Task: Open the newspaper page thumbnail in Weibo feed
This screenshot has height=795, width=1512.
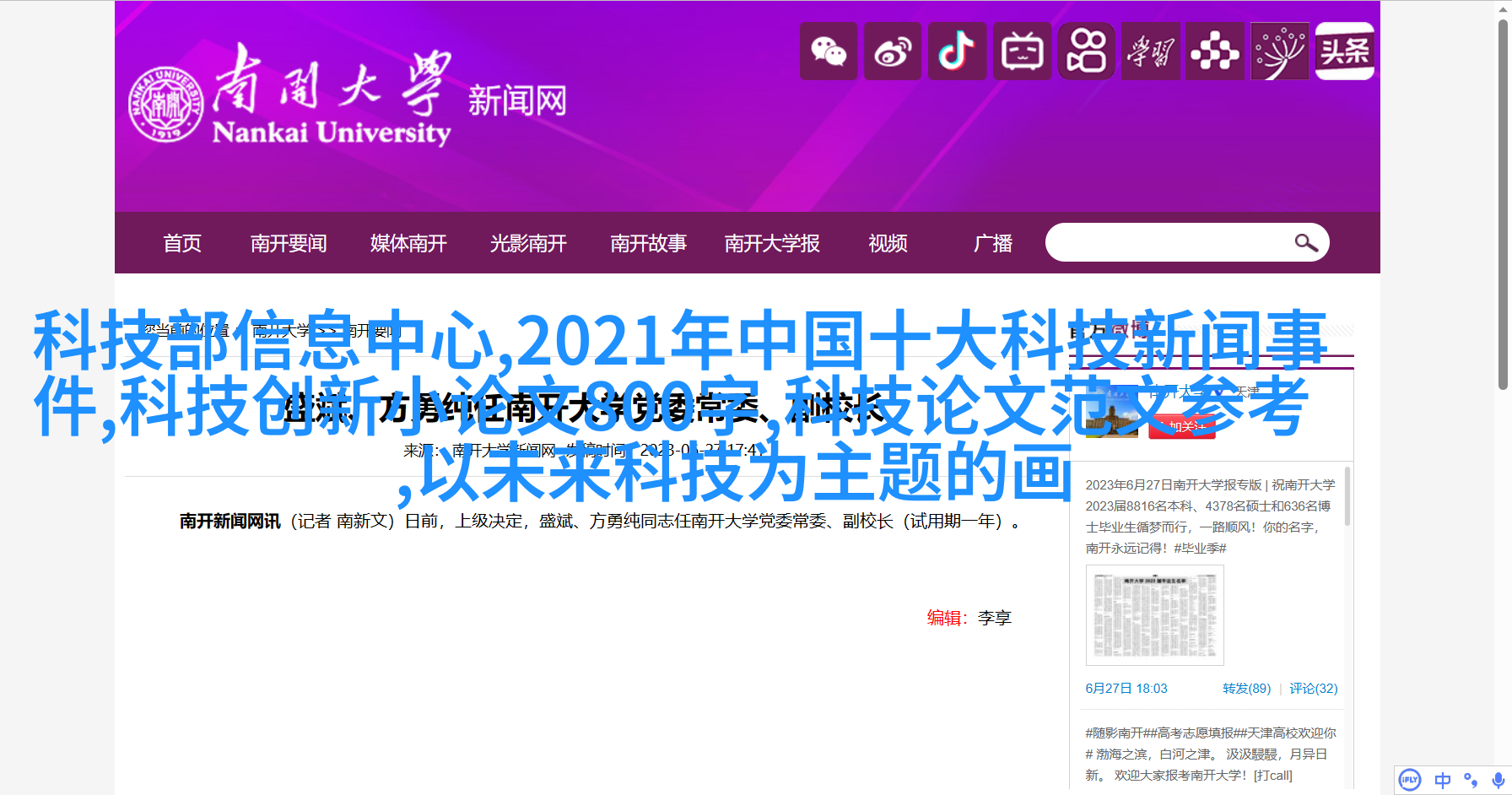Action: [1154, 615]
